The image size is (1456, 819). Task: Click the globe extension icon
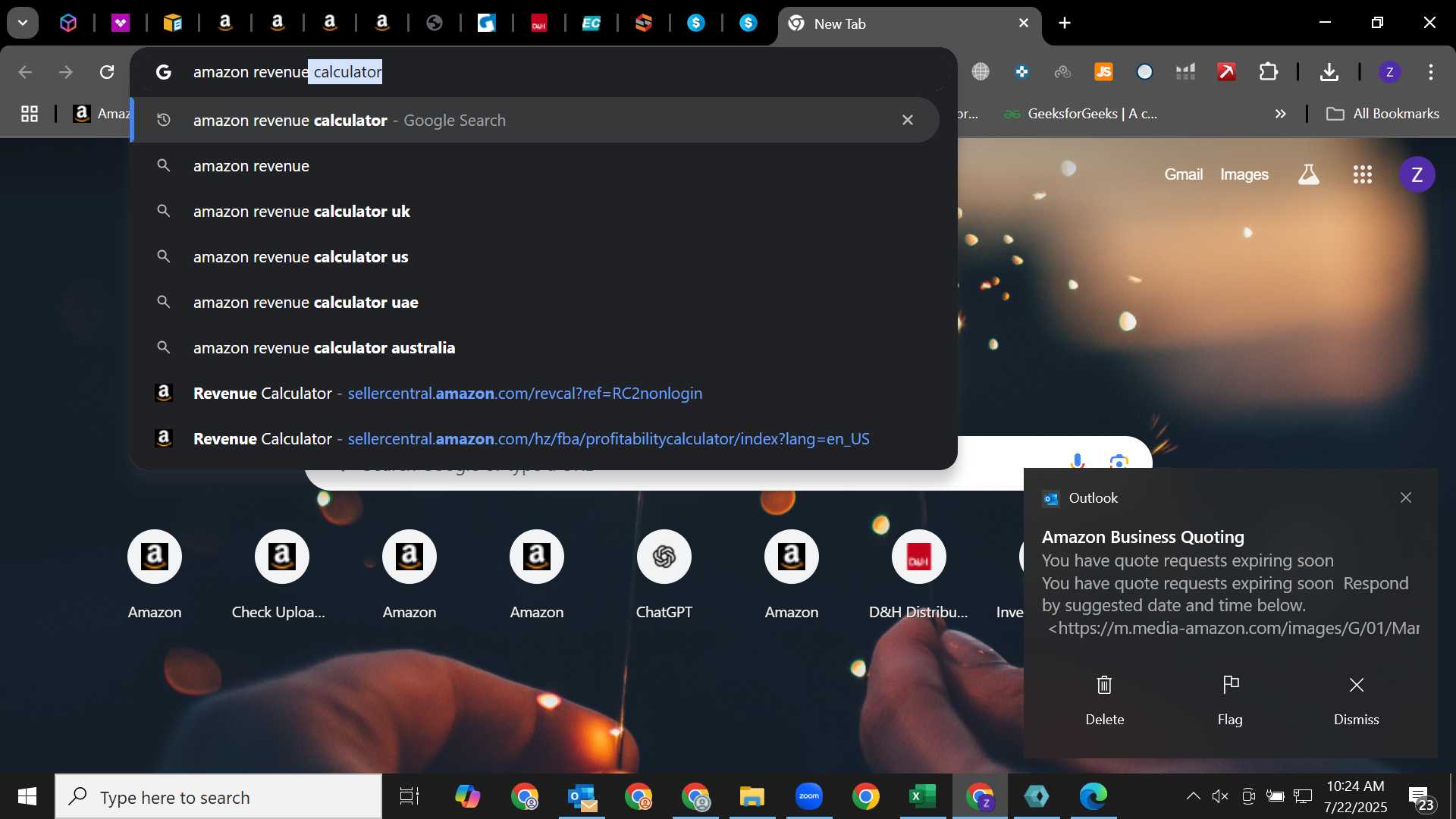(981, 72)
